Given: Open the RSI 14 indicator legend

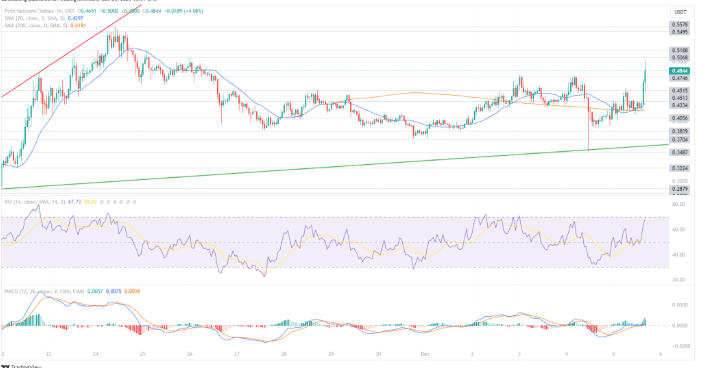Looking at the screenshot, I should (x=35, y=202).
